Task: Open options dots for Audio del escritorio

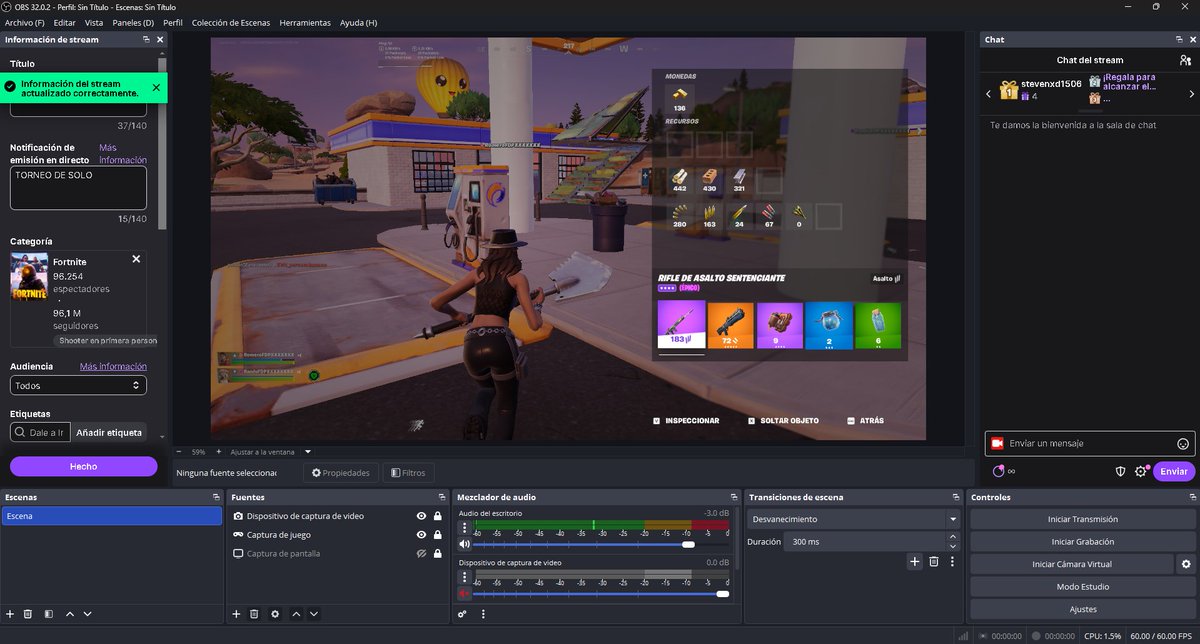Action: click(464, 528)
